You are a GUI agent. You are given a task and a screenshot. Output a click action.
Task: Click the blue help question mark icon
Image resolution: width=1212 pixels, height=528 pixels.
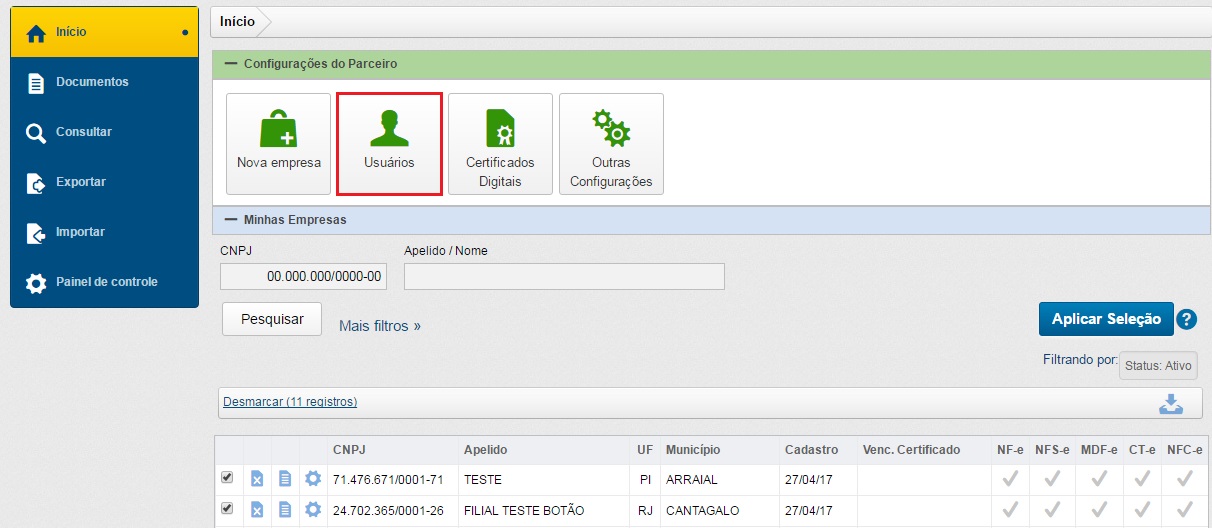click(1186, 320)
